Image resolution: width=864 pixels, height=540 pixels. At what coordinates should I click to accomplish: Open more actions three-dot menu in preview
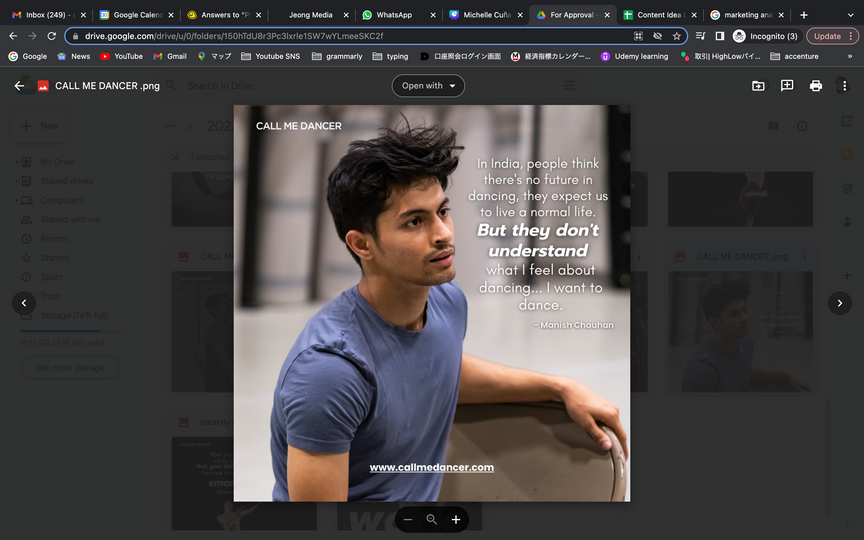[844, 86]
